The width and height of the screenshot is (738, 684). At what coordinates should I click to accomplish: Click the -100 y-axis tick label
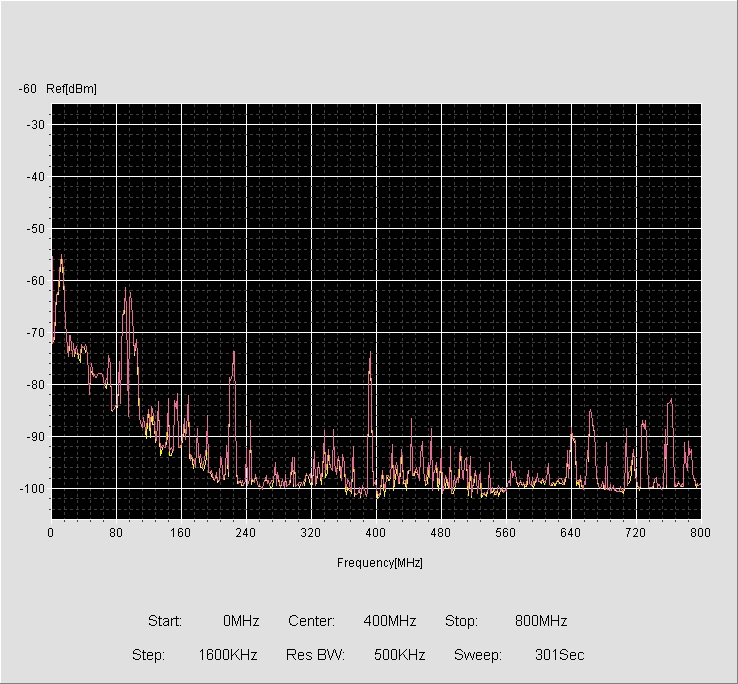click(32, 489)
